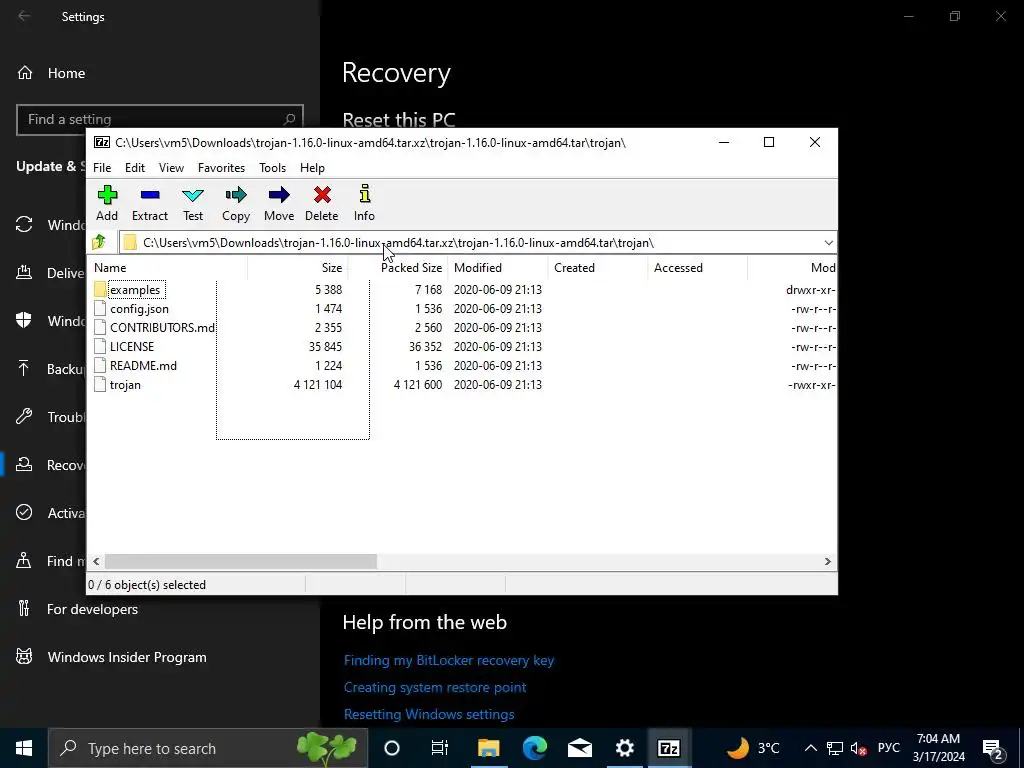Click the Settings back arrow

[24, 16]
